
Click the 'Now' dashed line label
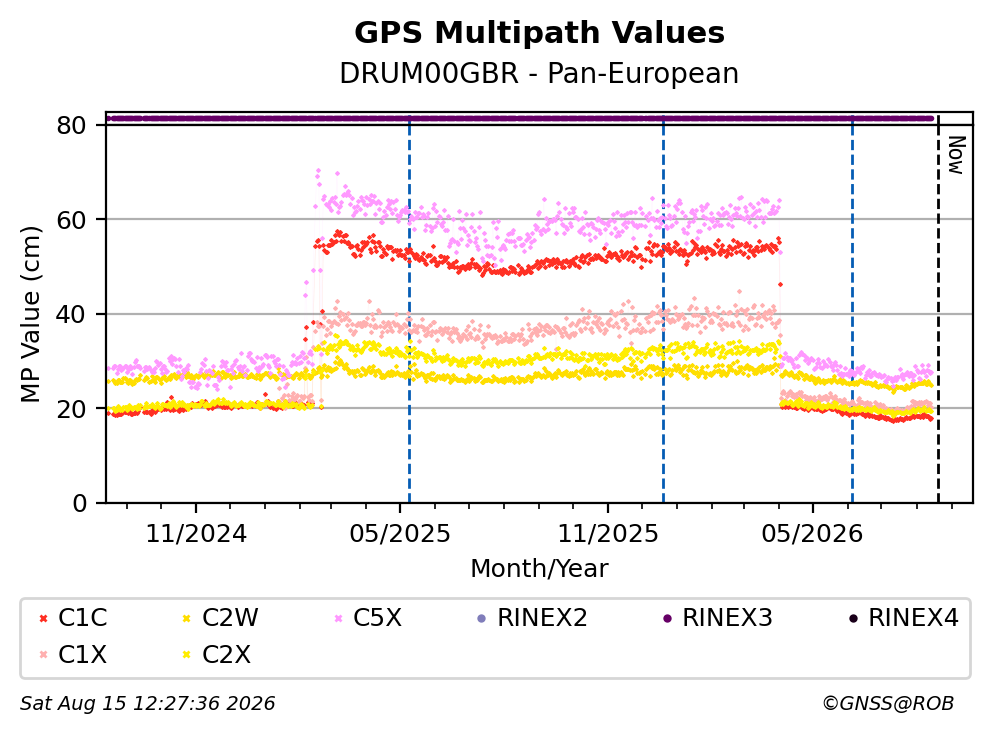(x=957, y=155)
